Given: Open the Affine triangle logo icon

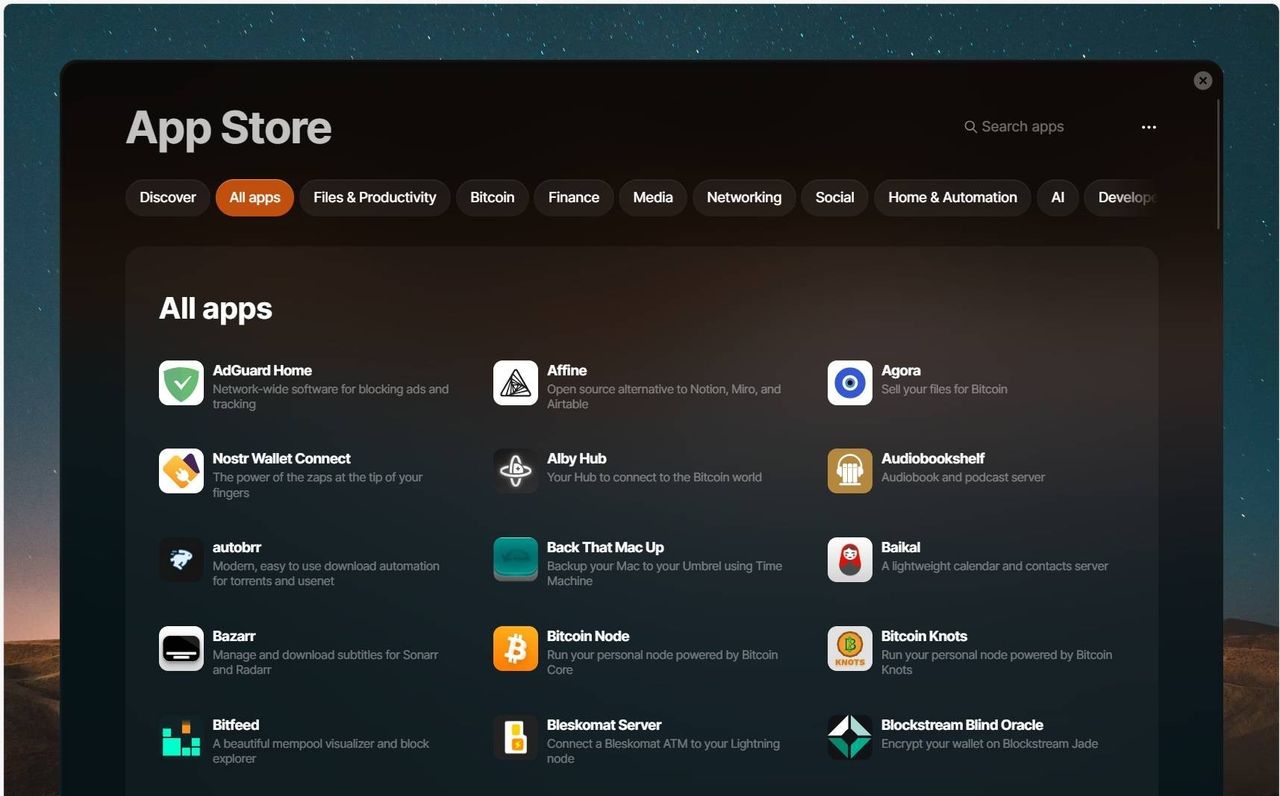Looking at the screenshot, I should coord(515,383).
